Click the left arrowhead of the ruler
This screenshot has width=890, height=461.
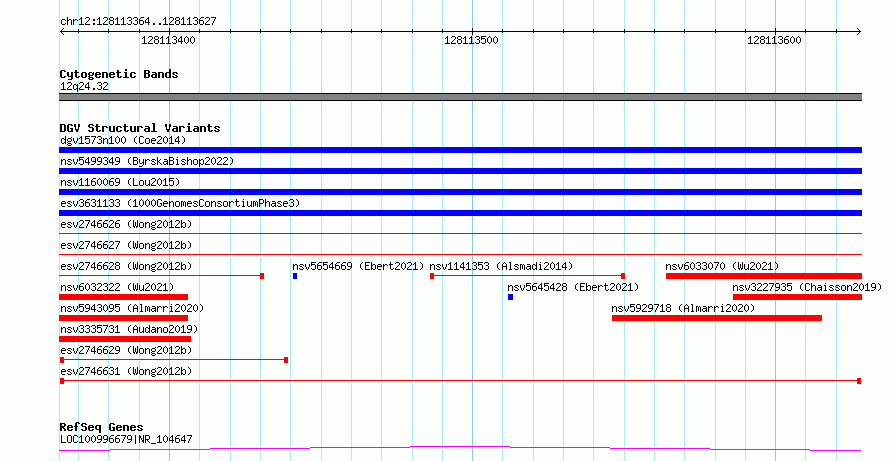tap(62, 32)
